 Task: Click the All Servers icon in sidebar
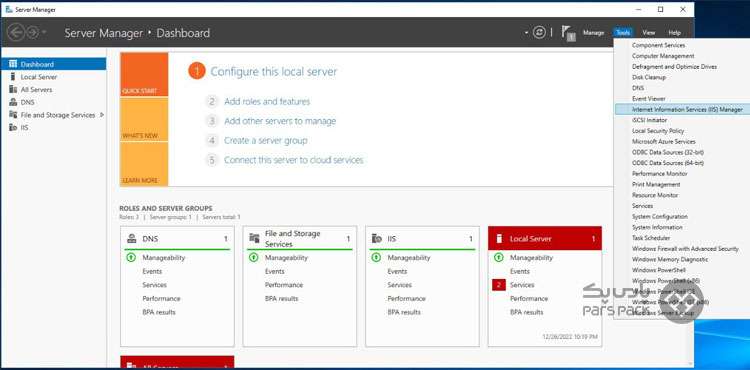point(13,89)
